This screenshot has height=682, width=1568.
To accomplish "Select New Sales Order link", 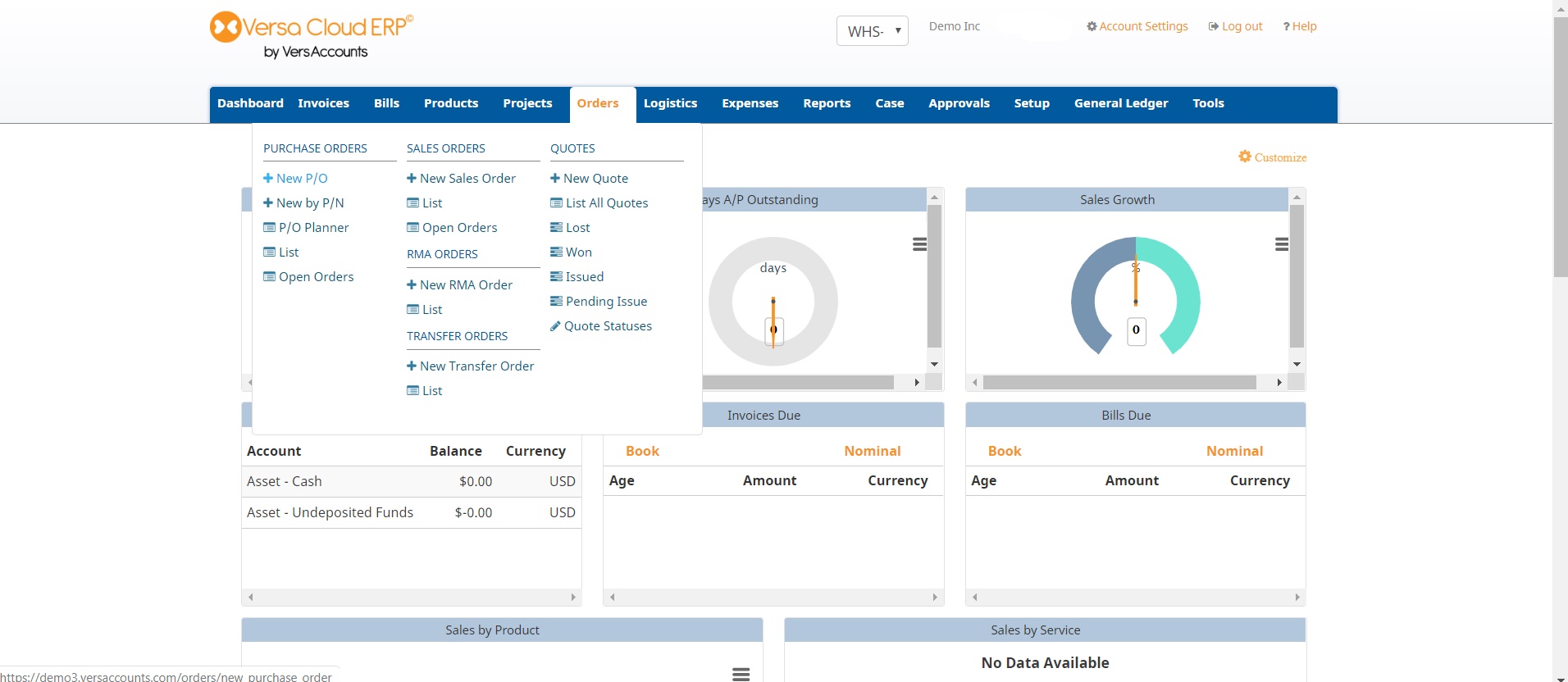I will (x=467, y=179).
